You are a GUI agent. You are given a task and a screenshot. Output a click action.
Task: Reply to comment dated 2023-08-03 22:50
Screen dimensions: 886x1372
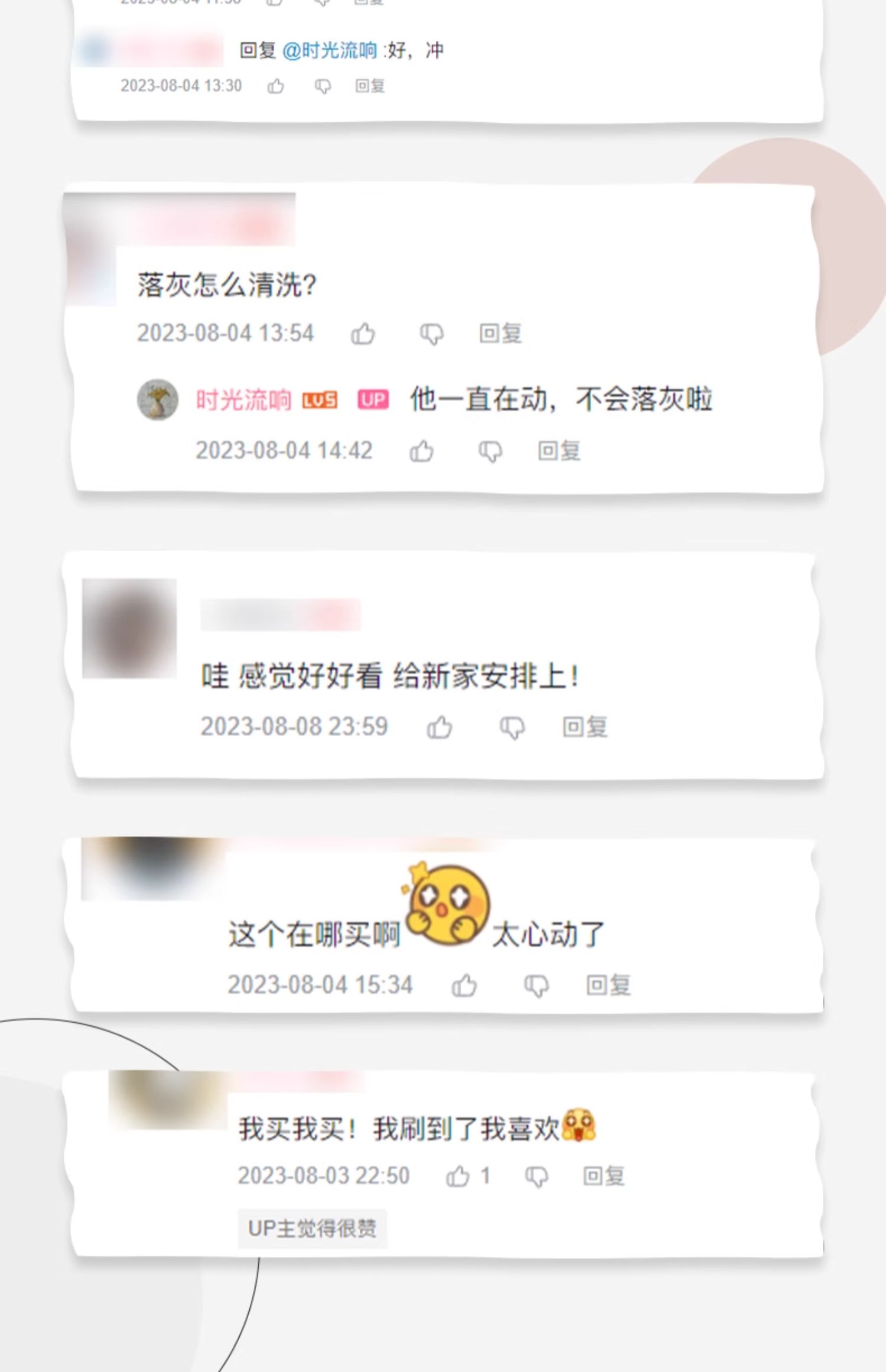click(604, 1176)
